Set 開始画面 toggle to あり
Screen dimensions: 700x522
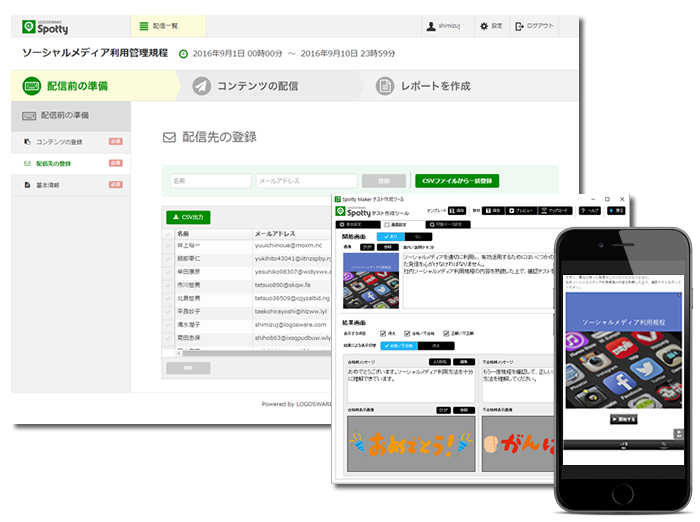pyautogui.click(x=391, y=237)
